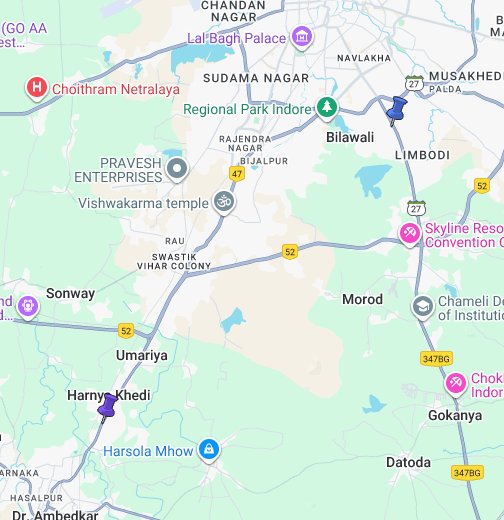
Task: Click the highway 47 shield near Bijalpur
Action: click(x=237, y=174)
